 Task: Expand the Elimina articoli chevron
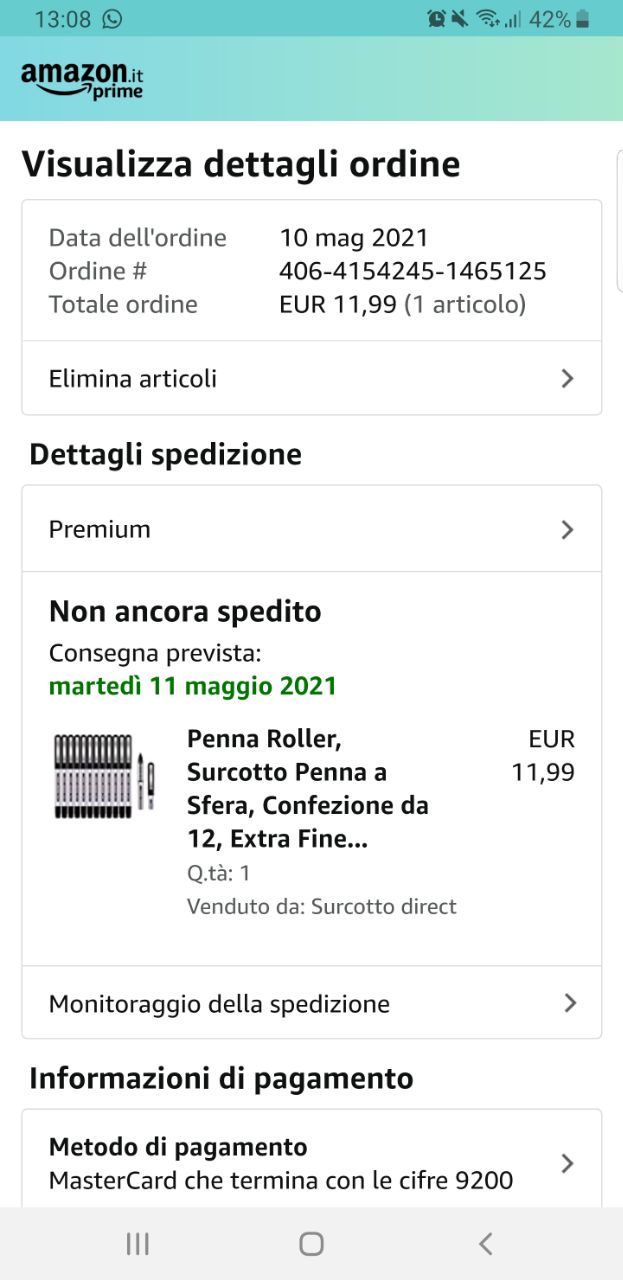(567, 378)
